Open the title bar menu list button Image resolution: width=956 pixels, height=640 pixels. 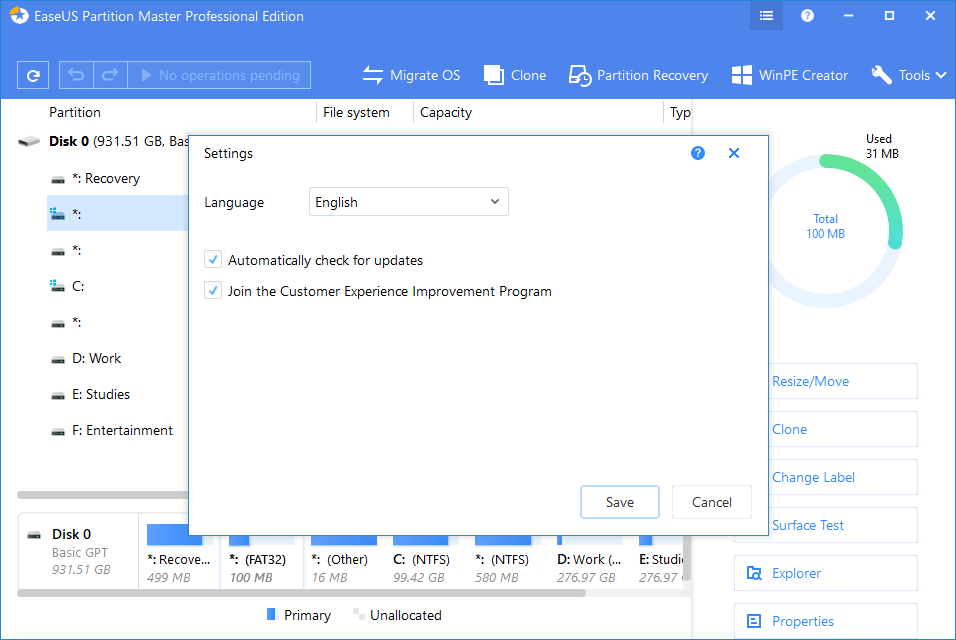(x=766, y=16)
